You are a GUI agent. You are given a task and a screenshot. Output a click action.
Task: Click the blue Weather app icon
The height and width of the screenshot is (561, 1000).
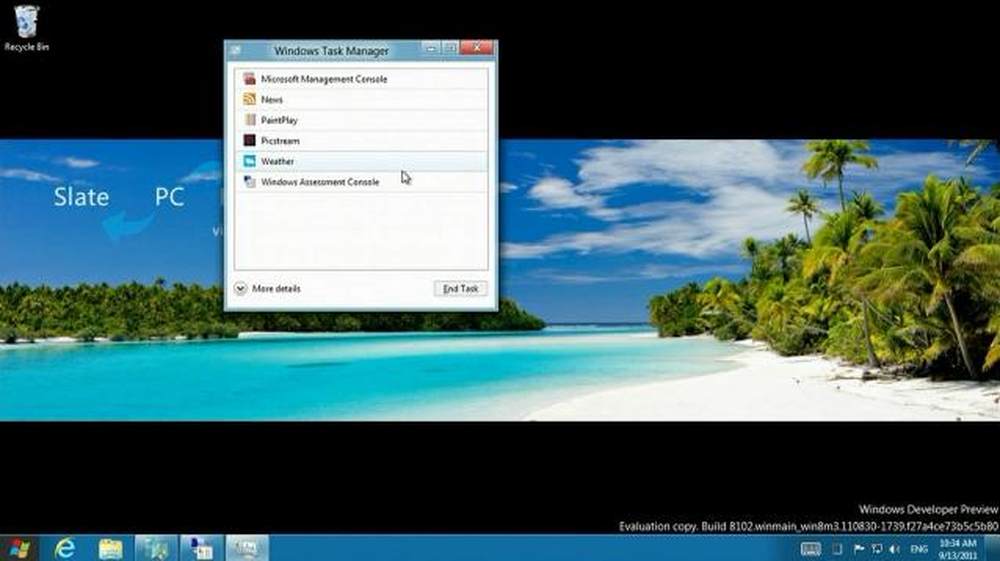[249, 161]
